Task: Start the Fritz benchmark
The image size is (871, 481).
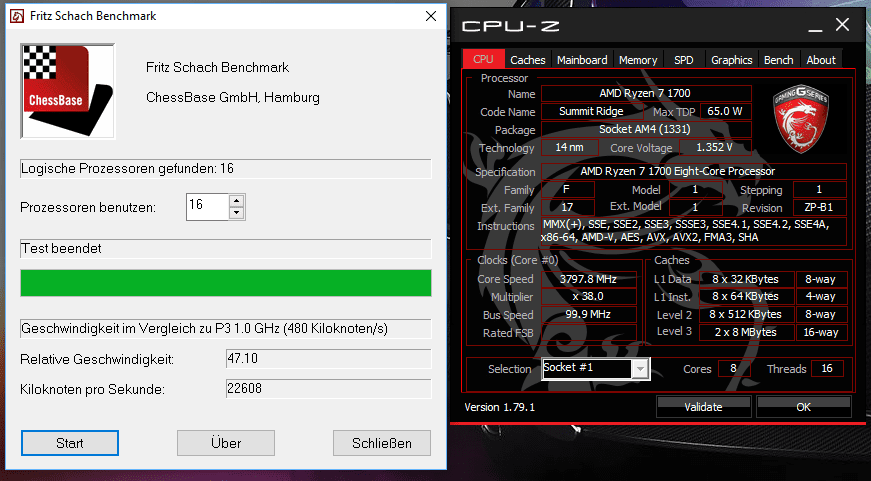Action: 70,443
